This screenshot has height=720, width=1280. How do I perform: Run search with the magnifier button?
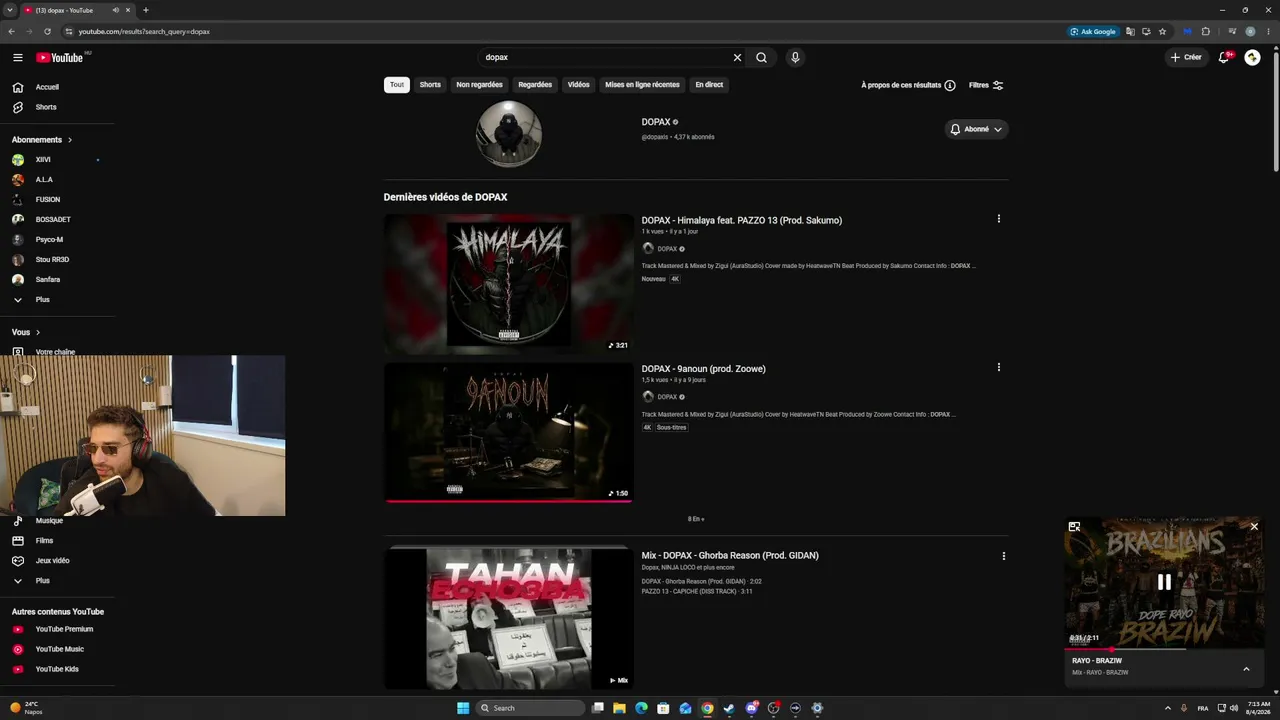pyautogui.click(x=761, y=58)
